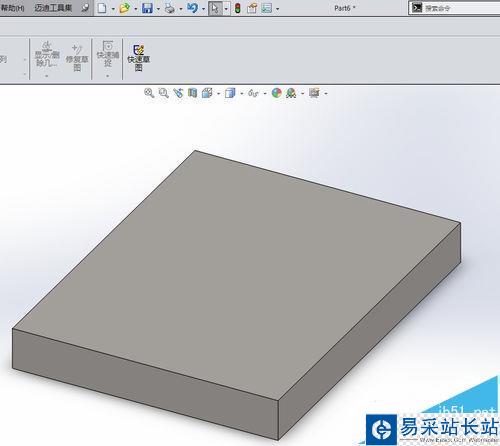
Task: Expand the Hide/Show Items dropdown arrow
Action: point(265,94)
